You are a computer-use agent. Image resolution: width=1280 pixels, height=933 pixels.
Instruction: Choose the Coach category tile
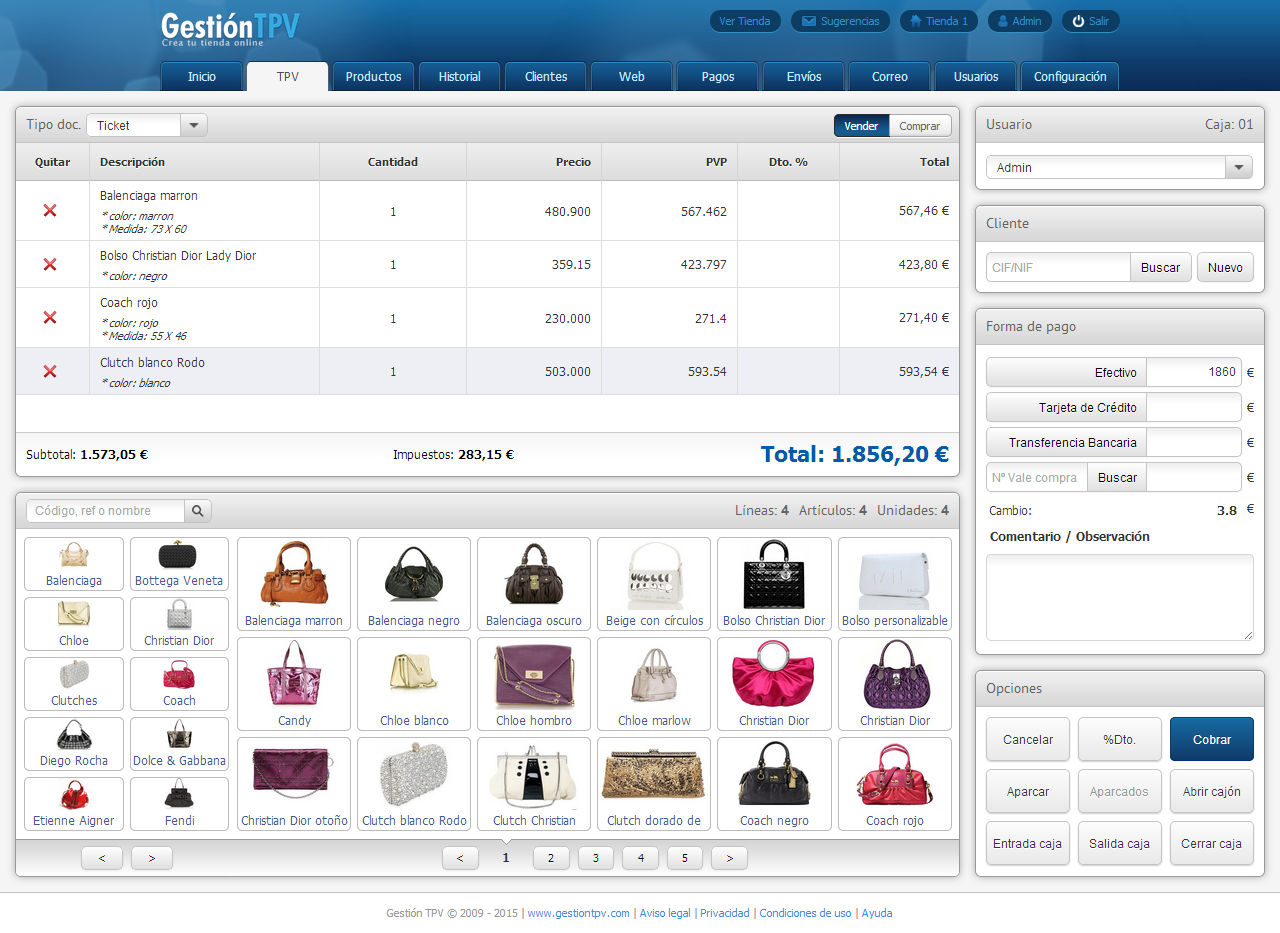(x=179, y=684)
